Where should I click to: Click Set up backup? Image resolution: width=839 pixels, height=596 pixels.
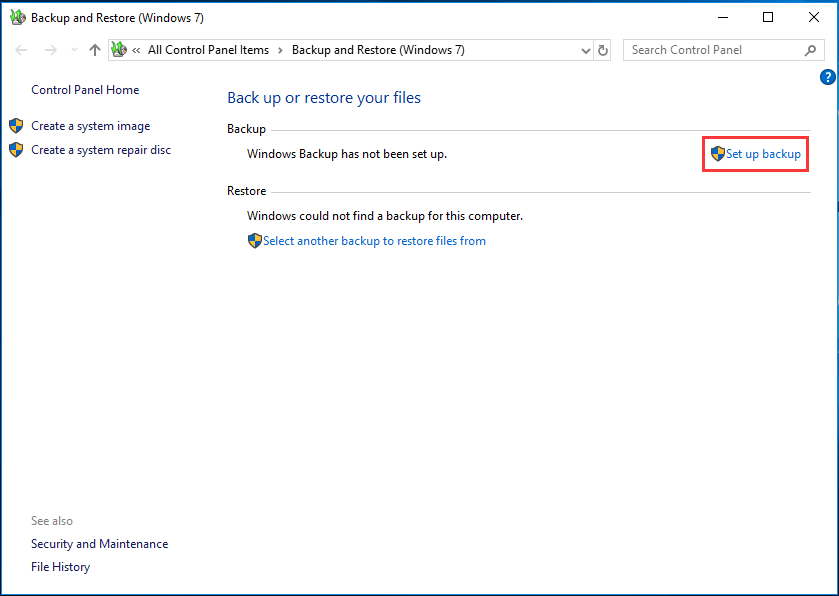point(766,154)
